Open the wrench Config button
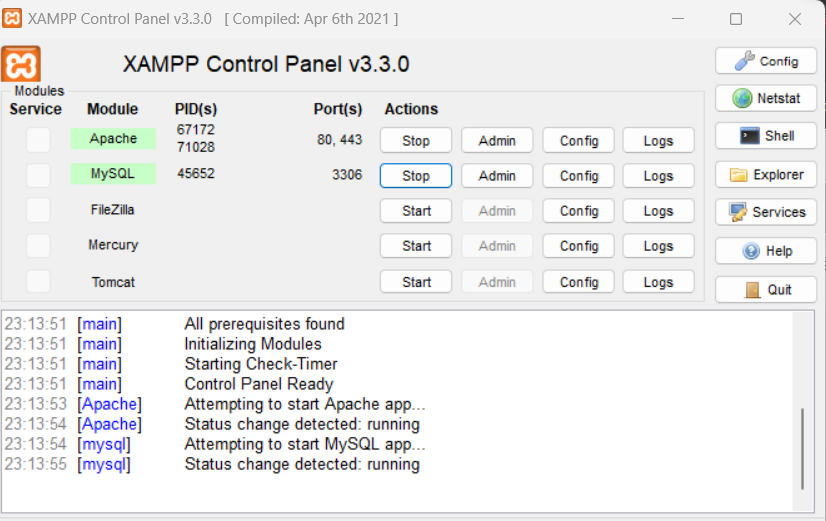Image resolution: width=826 pixels, height=521 pixels. (766, 61)
